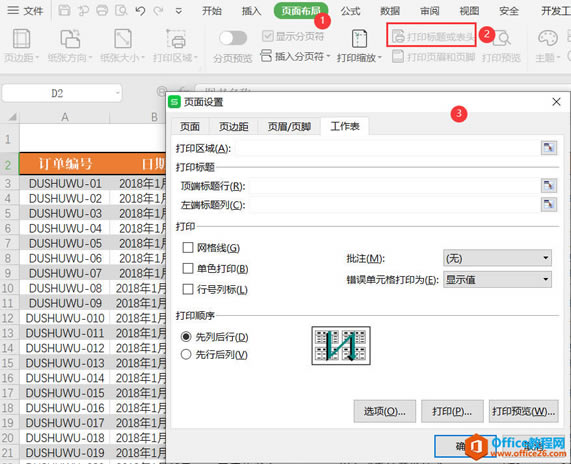
Task: Open the 批注 comments dropdown
Action: click(x=497, y=258)
